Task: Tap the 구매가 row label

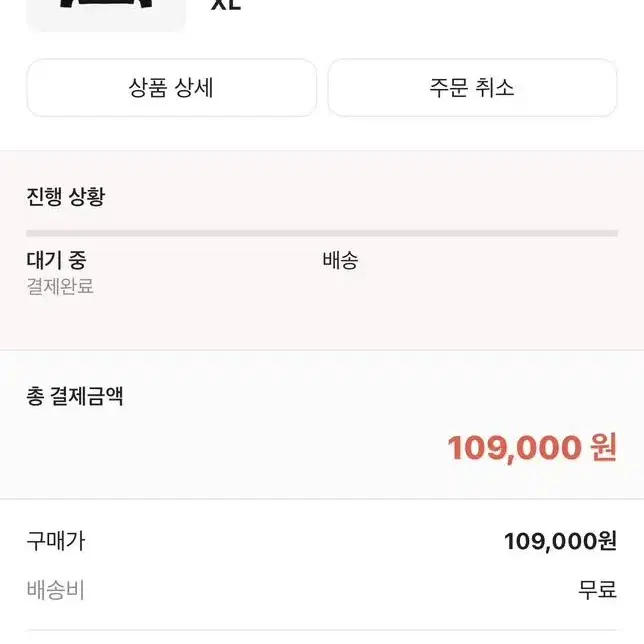Action: point(56,541)
